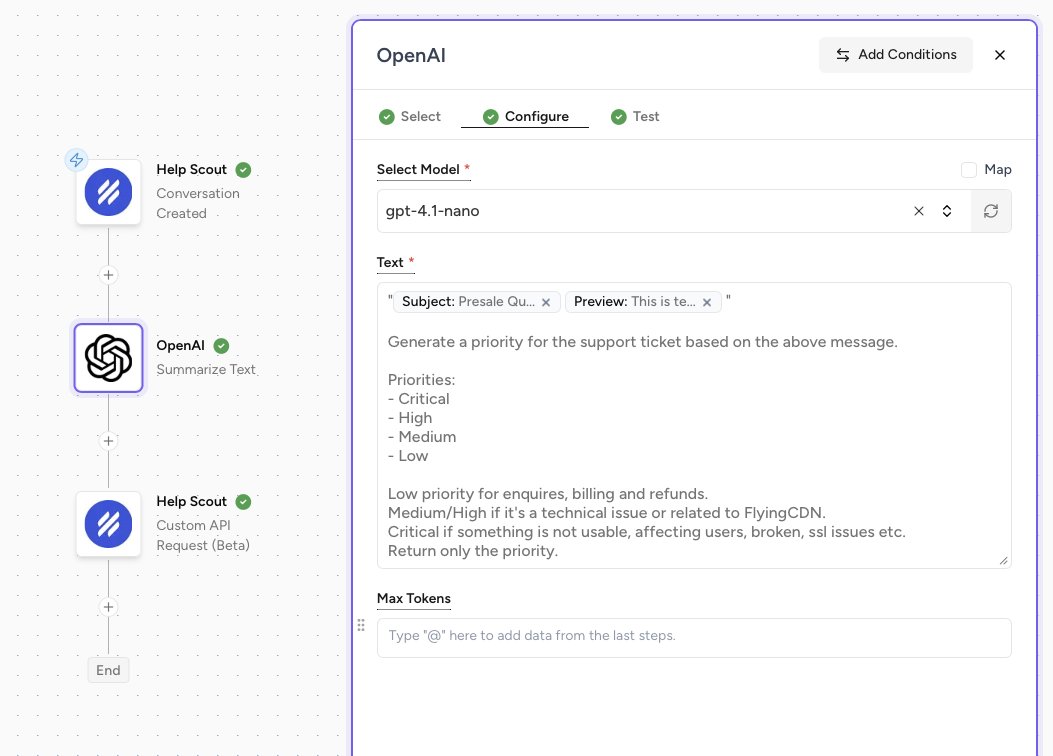
Task: Click the gpt-4.1-nano model combo box
Action: pos(674,211)
